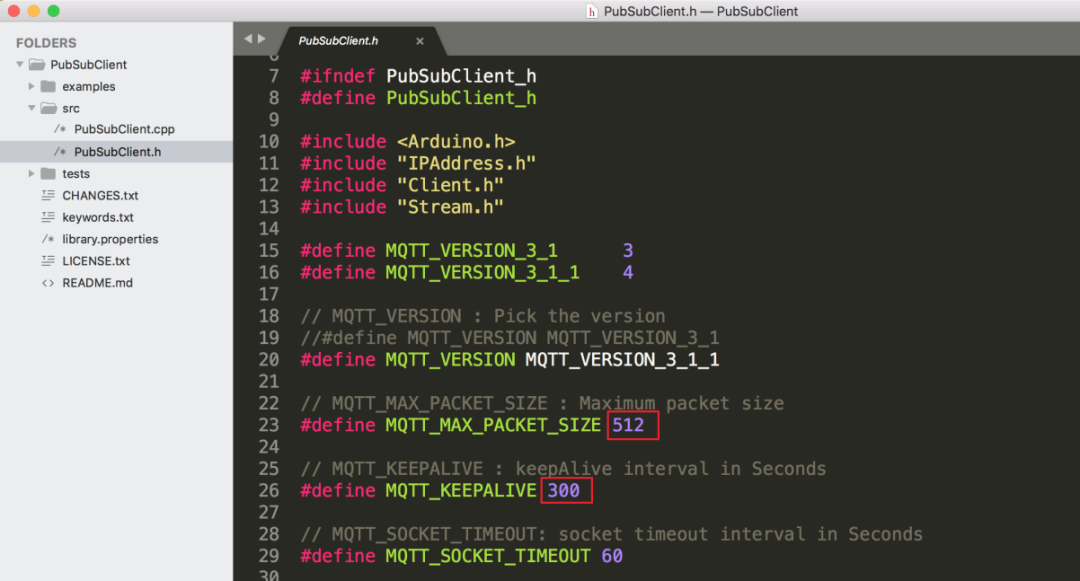
Task: Click MQTT_VERSION_3_1_1 value on line 20
Action: pyautogui.click(x=622, y=359)
